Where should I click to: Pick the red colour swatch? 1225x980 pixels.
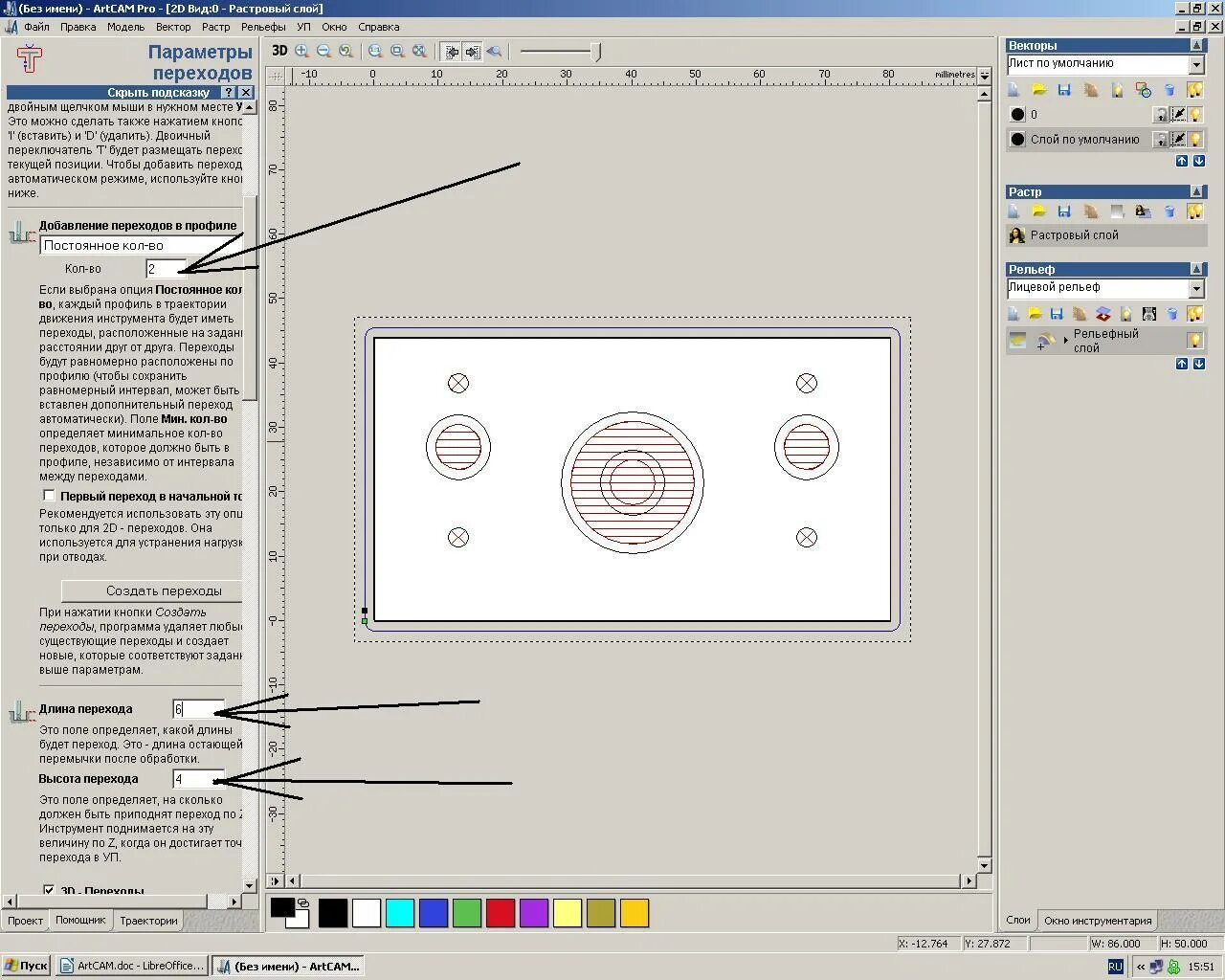[x=501, y=913]
